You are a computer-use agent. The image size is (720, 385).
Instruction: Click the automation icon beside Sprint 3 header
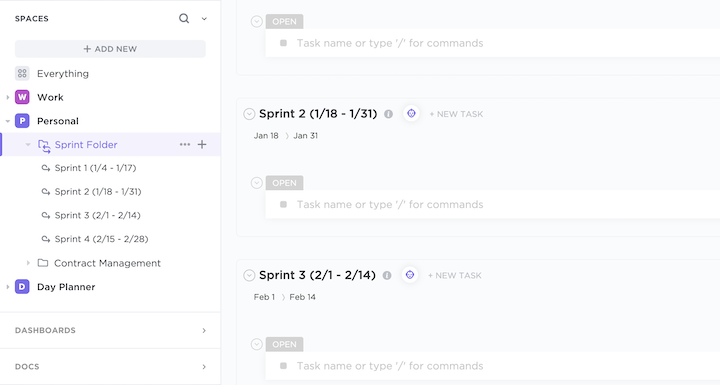point(410,275)
